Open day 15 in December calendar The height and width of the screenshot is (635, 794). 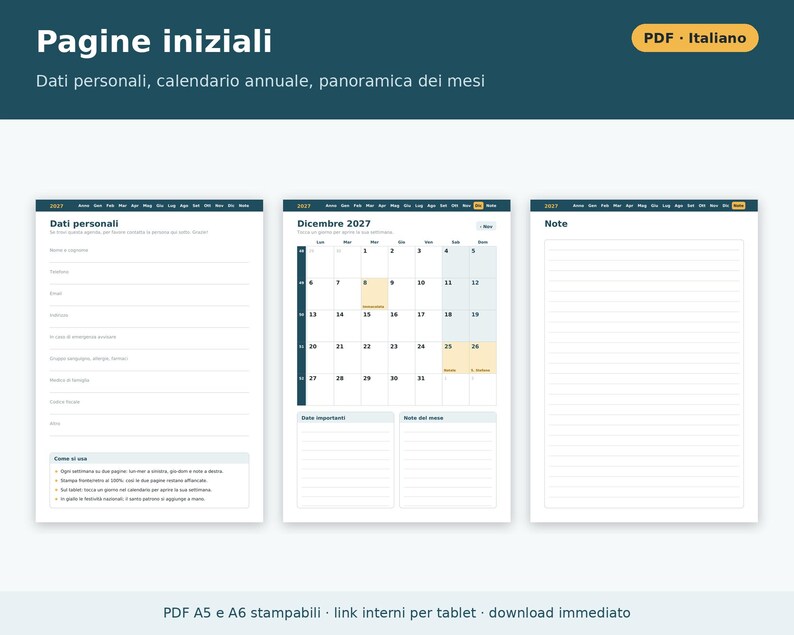pos(374,326)
